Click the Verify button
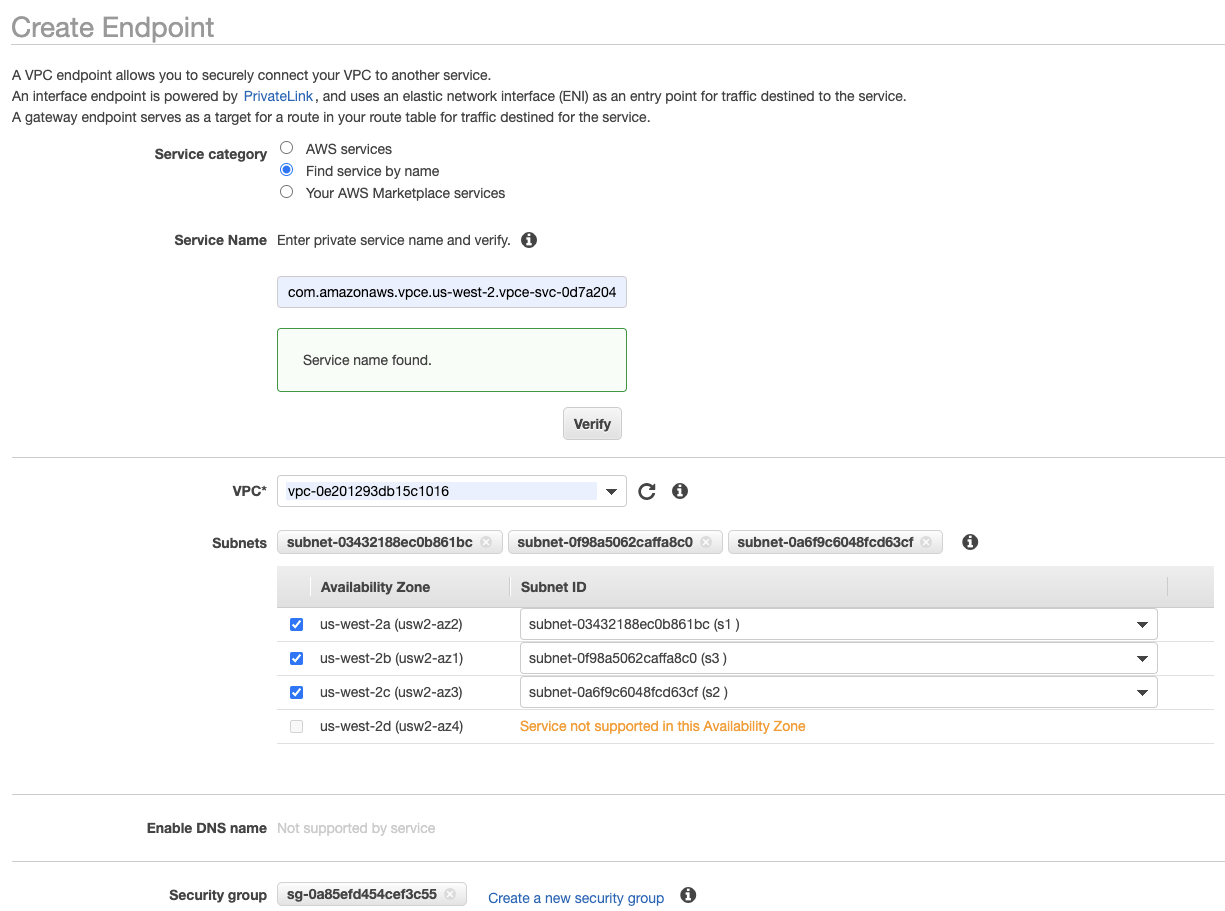1225x911 pixels. 592,424
